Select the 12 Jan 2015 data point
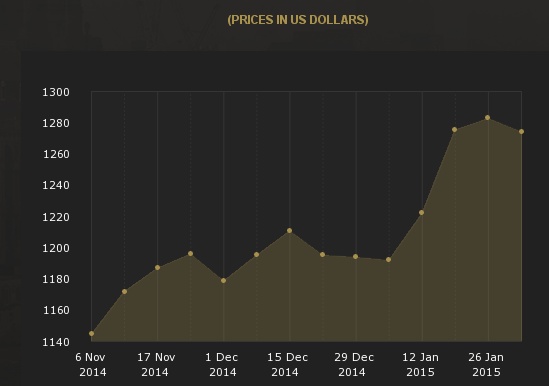The width and height of the screenshot is (549, 386). click(x=422, y=213)
